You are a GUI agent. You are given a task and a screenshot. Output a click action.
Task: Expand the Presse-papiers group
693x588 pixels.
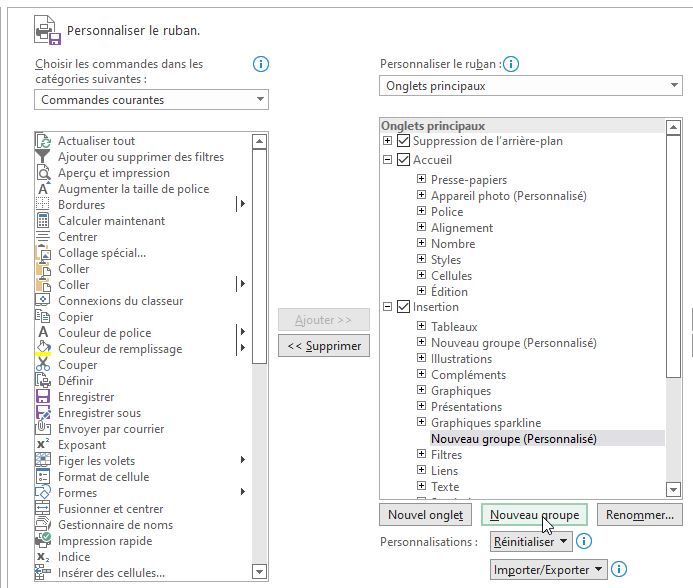[x=422, y=179]
